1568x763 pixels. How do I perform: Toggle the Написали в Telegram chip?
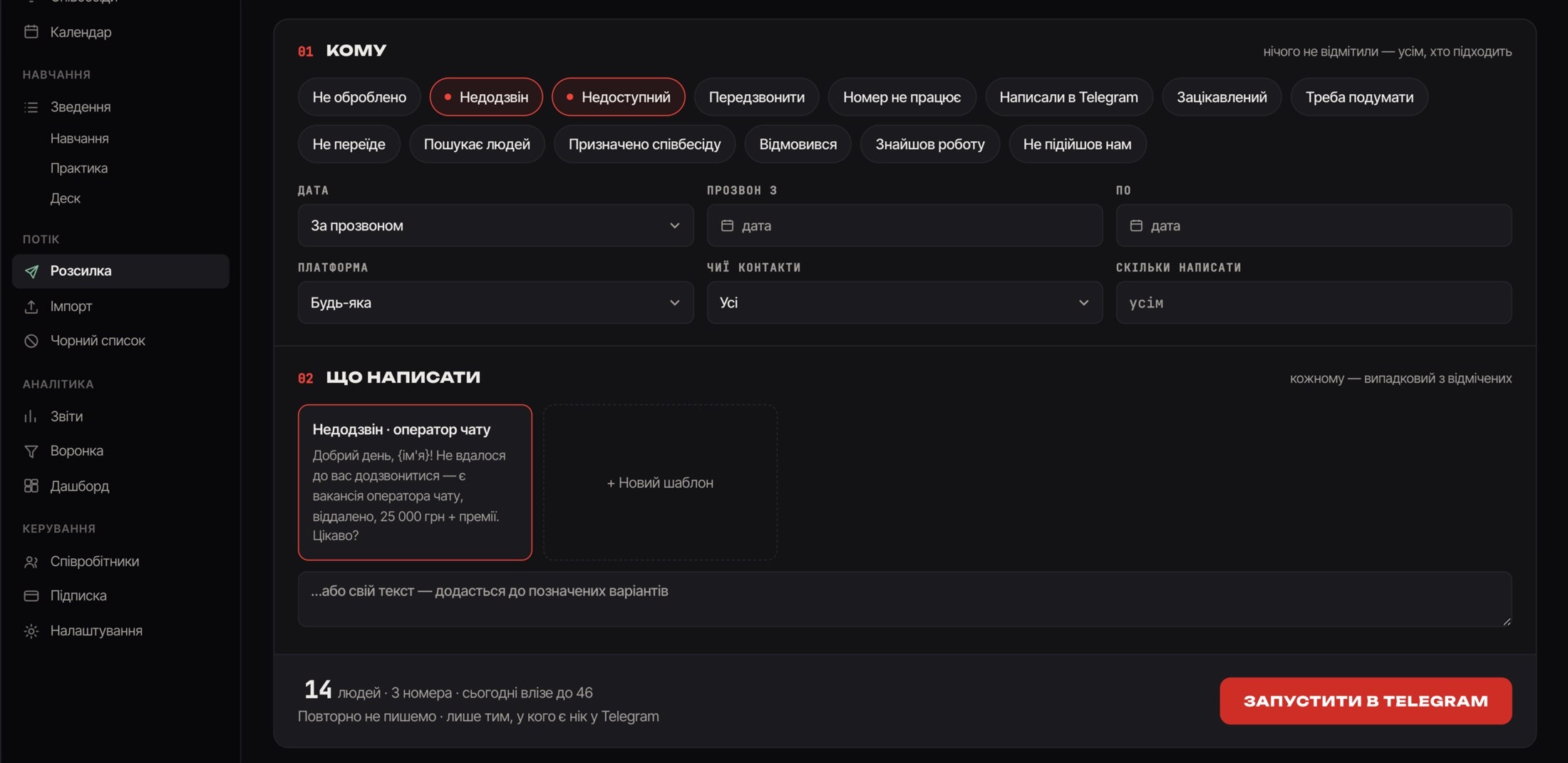[1068, 97]
